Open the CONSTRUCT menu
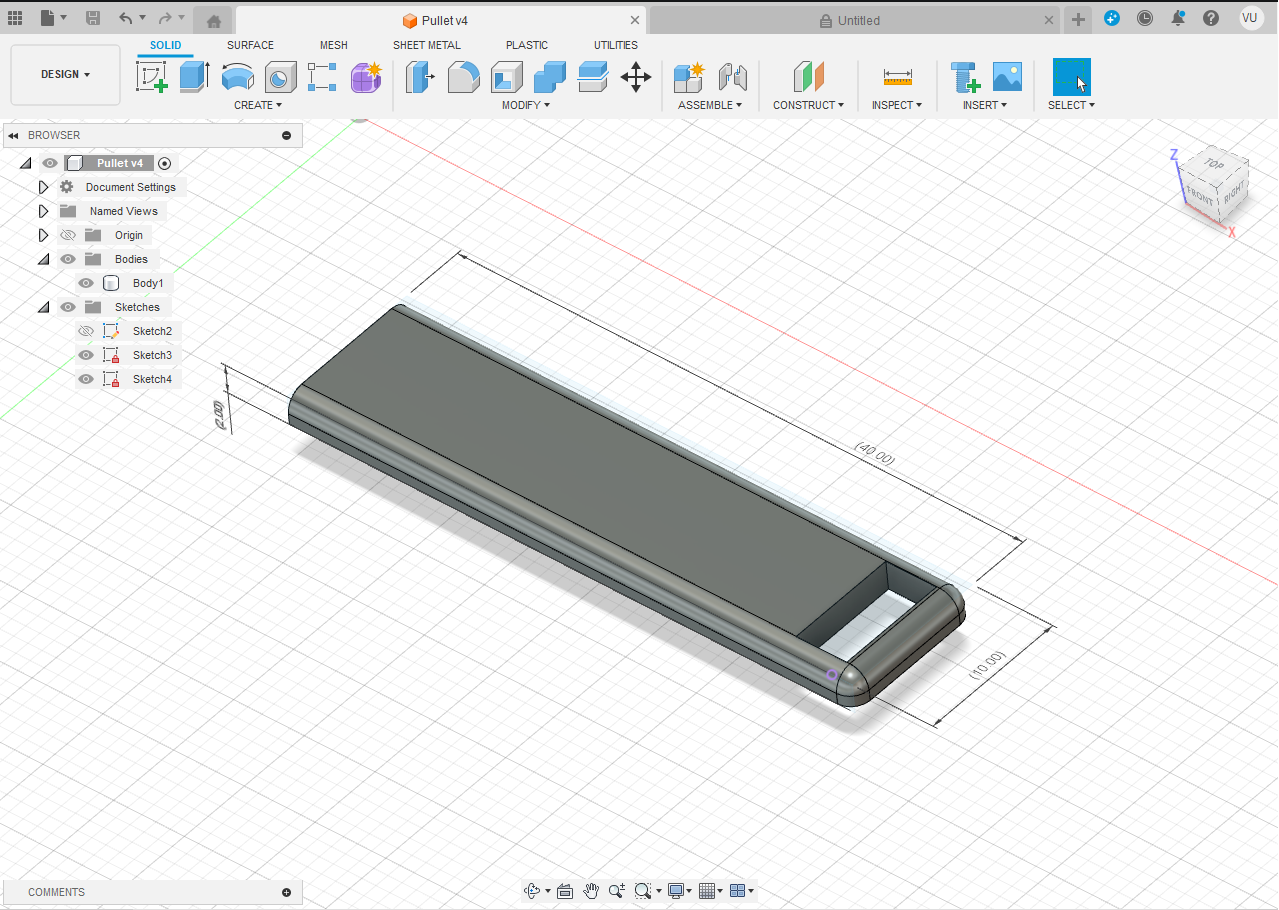 (x=808, y=105)
